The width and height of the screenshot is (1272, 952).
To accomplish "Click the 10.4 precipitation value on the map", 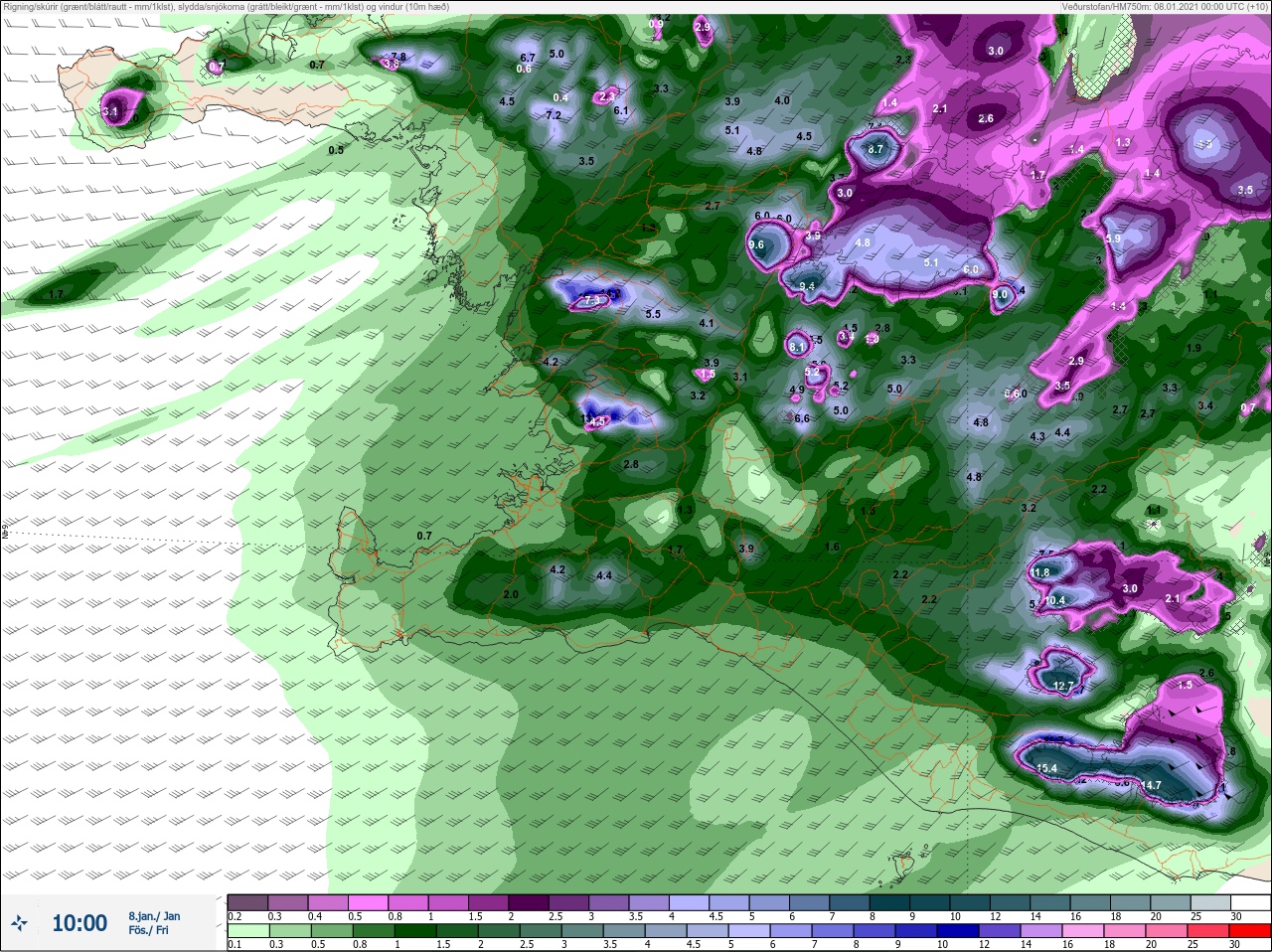I will [1055, 600].
